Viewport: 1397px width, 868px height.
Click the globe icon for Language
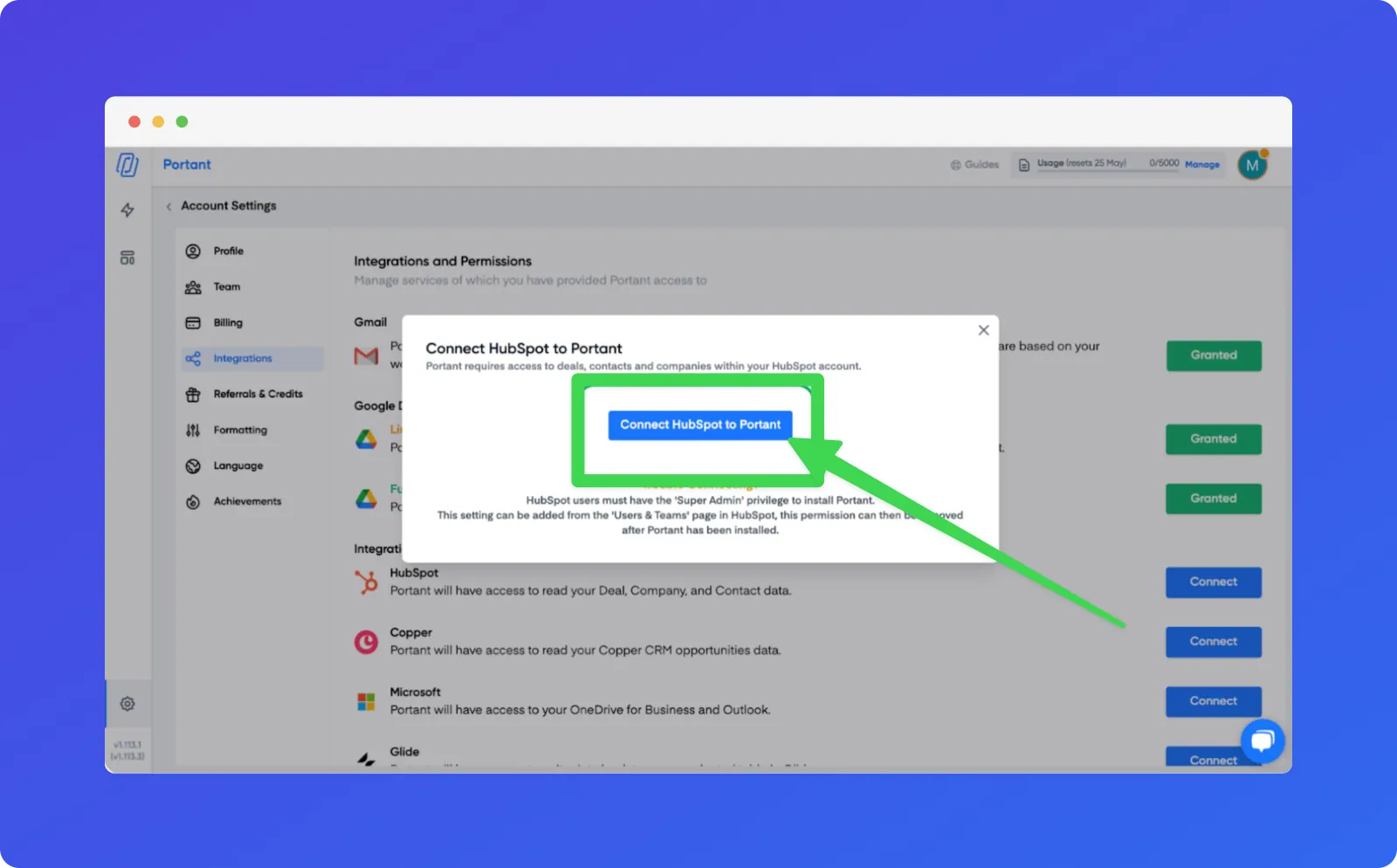point(193,466)
